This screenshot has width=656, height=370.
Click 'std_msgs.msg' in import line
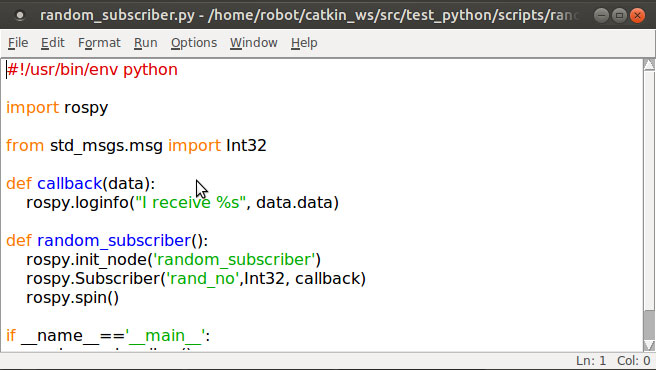coord(106,146)
